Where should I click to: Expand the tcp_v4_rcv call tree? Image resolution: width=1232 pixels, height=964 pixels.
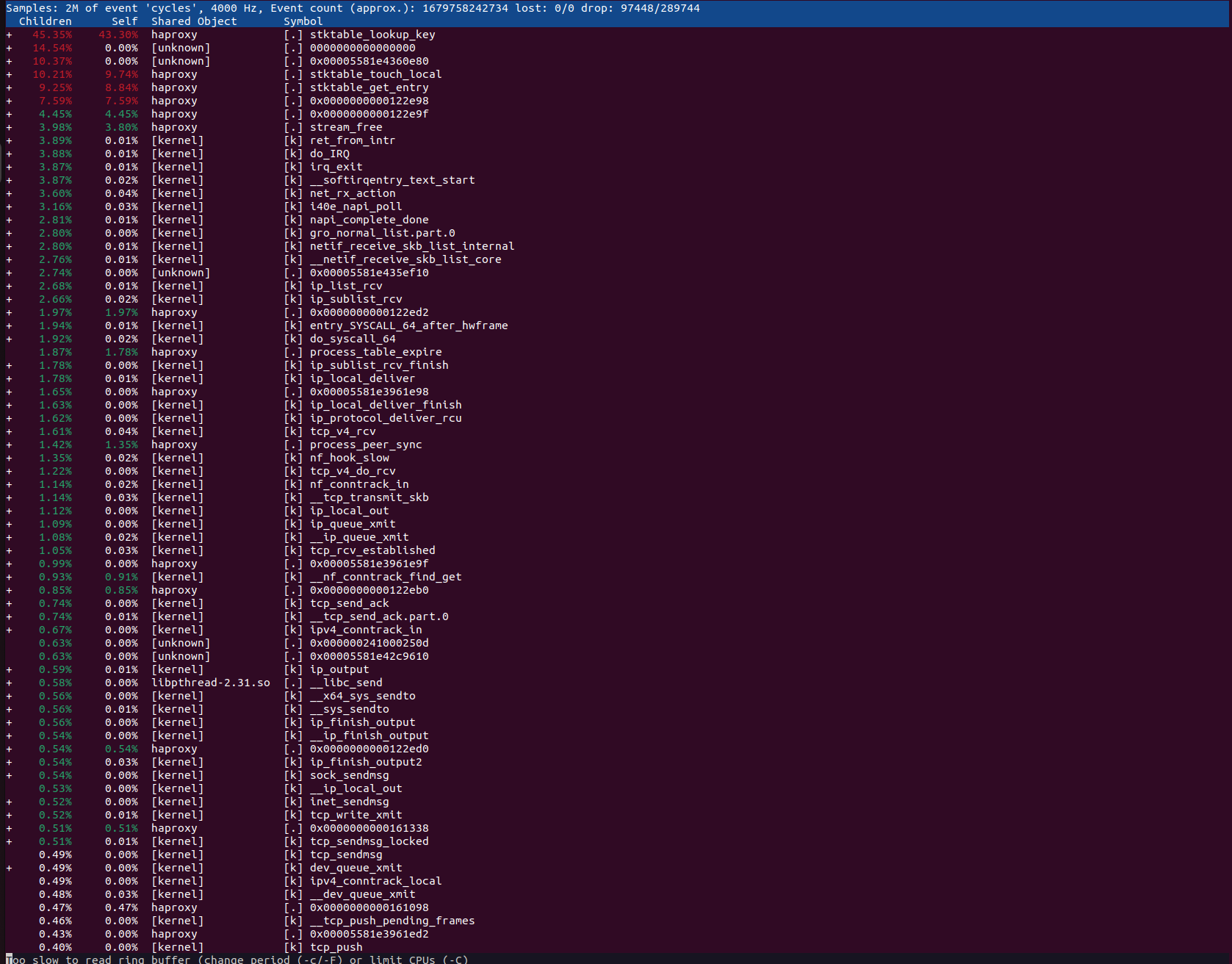(8, 431)
